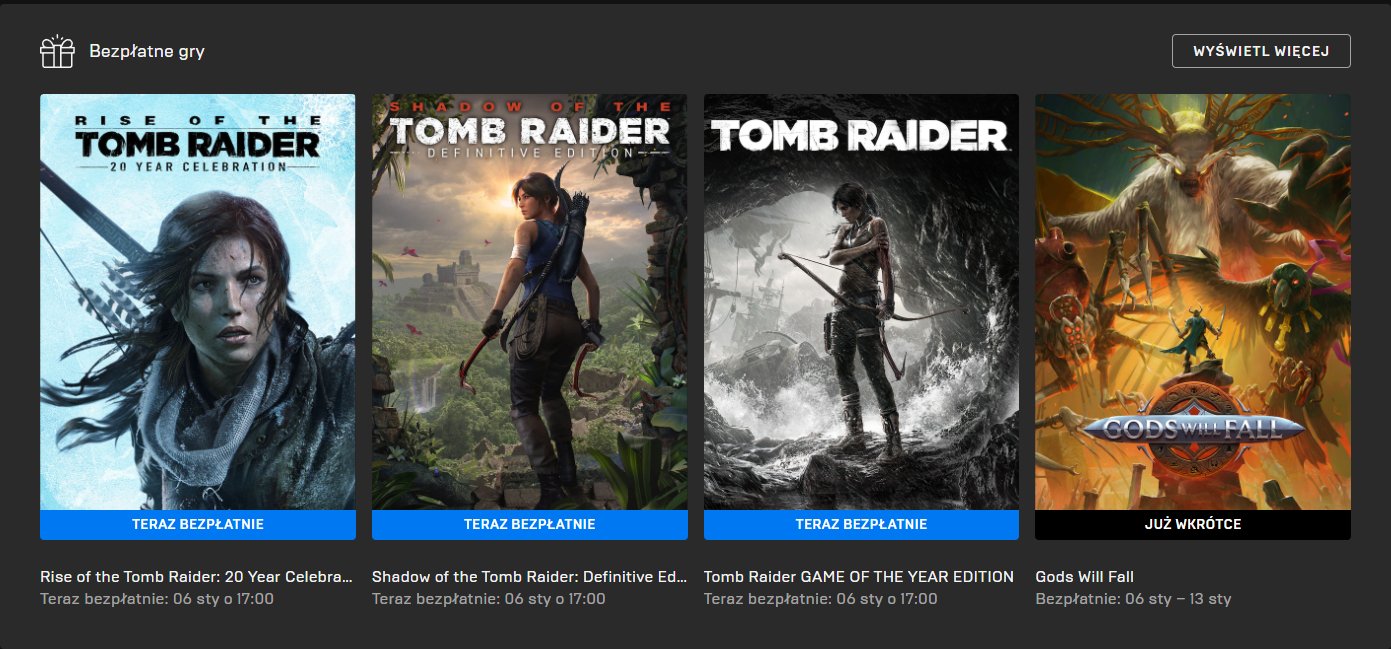
Task: Open the Gods Will Fall title link
Action: tap(1084, 577)
